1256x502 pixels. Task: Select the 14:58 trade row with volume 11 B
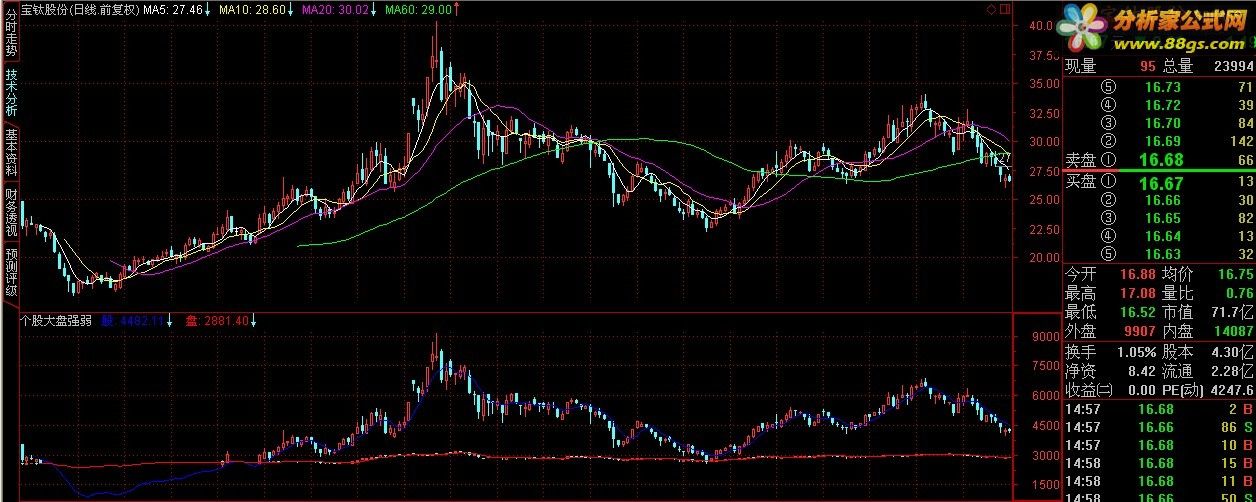(1159, 482)
